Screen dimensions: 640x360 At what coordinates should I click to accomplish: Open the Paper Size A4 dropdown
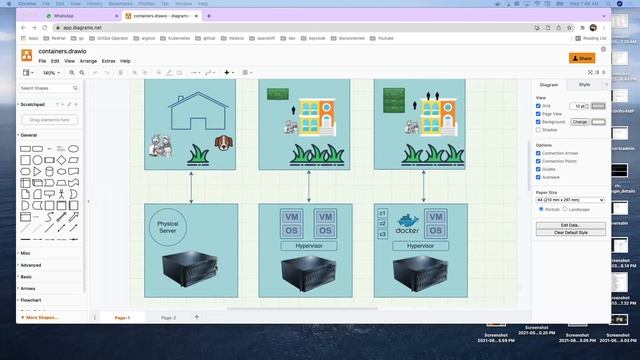point(570,200)
